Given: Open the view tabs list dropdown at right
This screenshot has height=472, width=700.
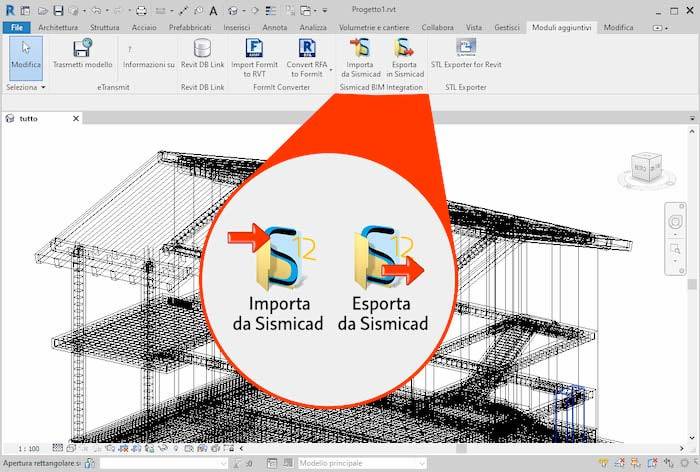Looking at the screenshot, I should click(692, 118).
